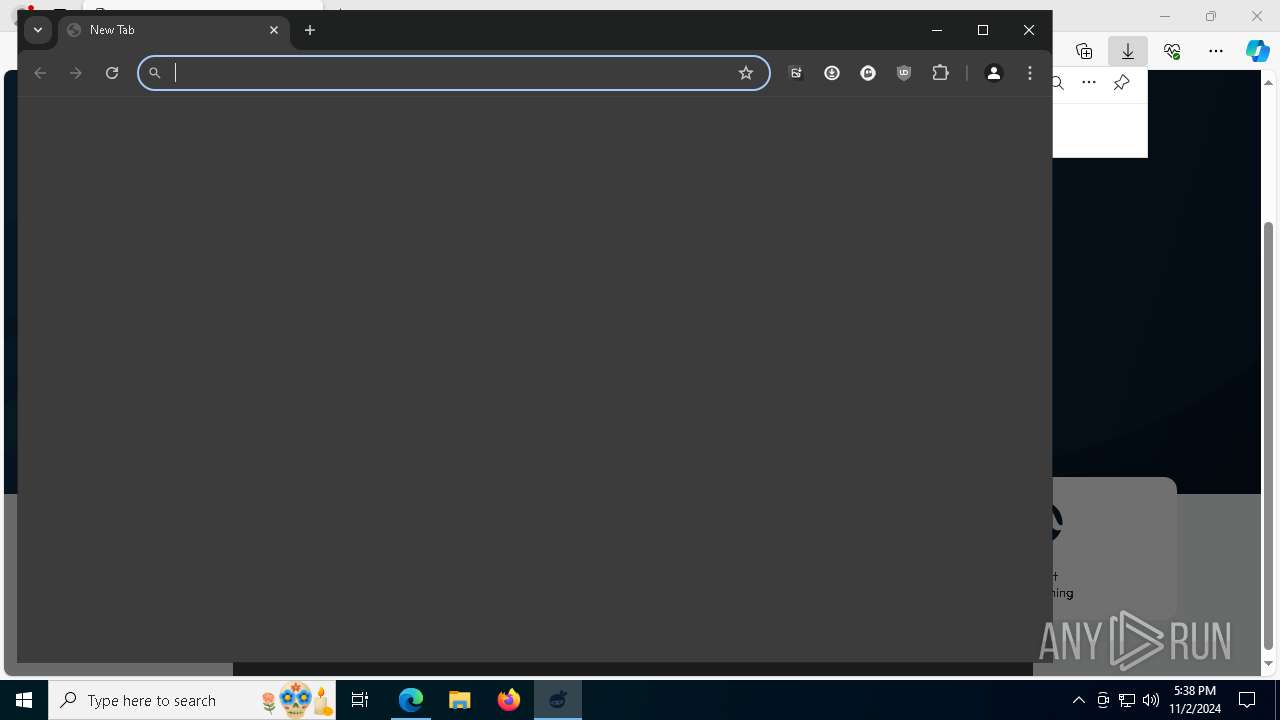
Task: Open the volume tray icon
Action: click(1151, 700)
